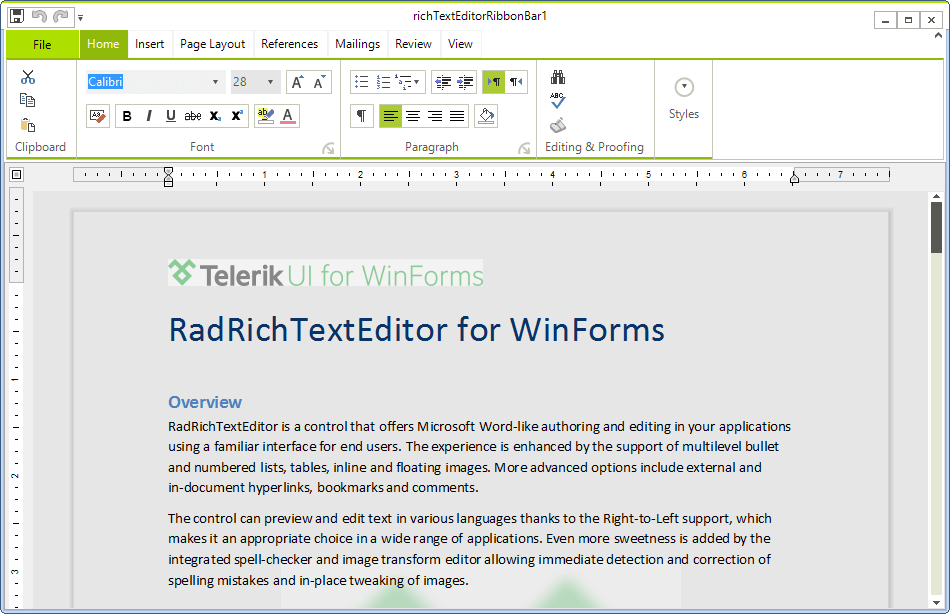
Task: Minimize the richTextEditorRibbonBar1 window
Action: pyautogui.click(x=886, y=20)
